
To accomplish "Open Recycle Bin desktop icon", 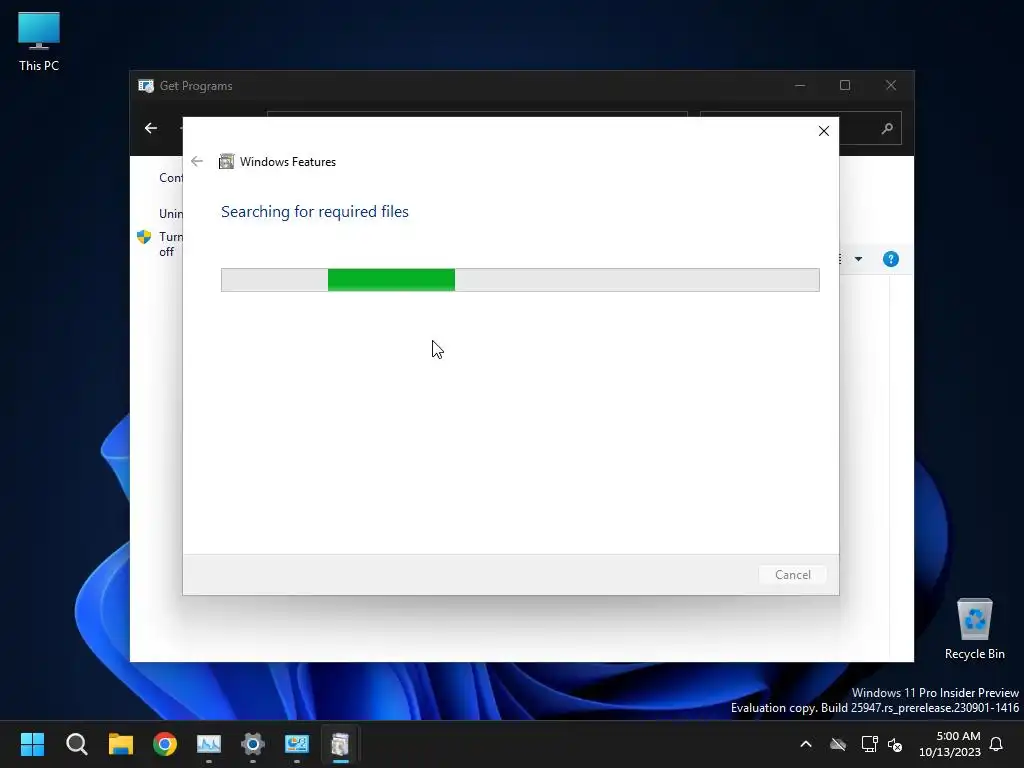I will 974,629.
